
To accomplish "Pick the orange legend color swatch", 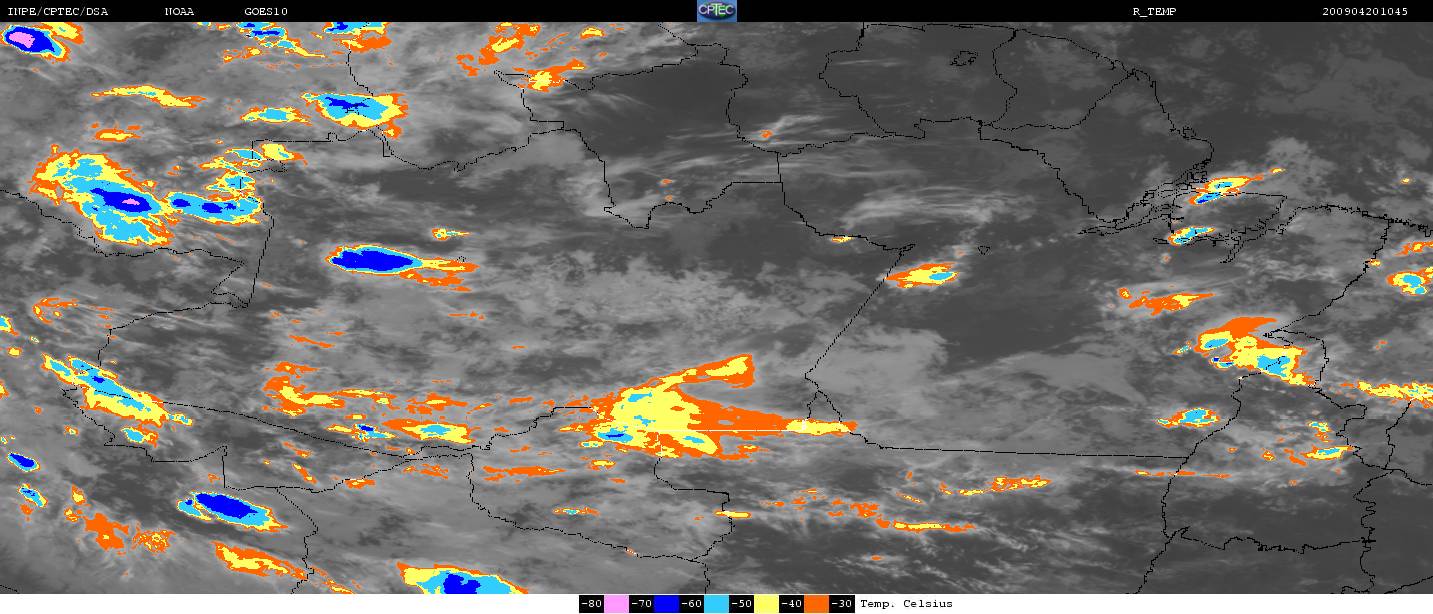I will click(x=816, y=604).
